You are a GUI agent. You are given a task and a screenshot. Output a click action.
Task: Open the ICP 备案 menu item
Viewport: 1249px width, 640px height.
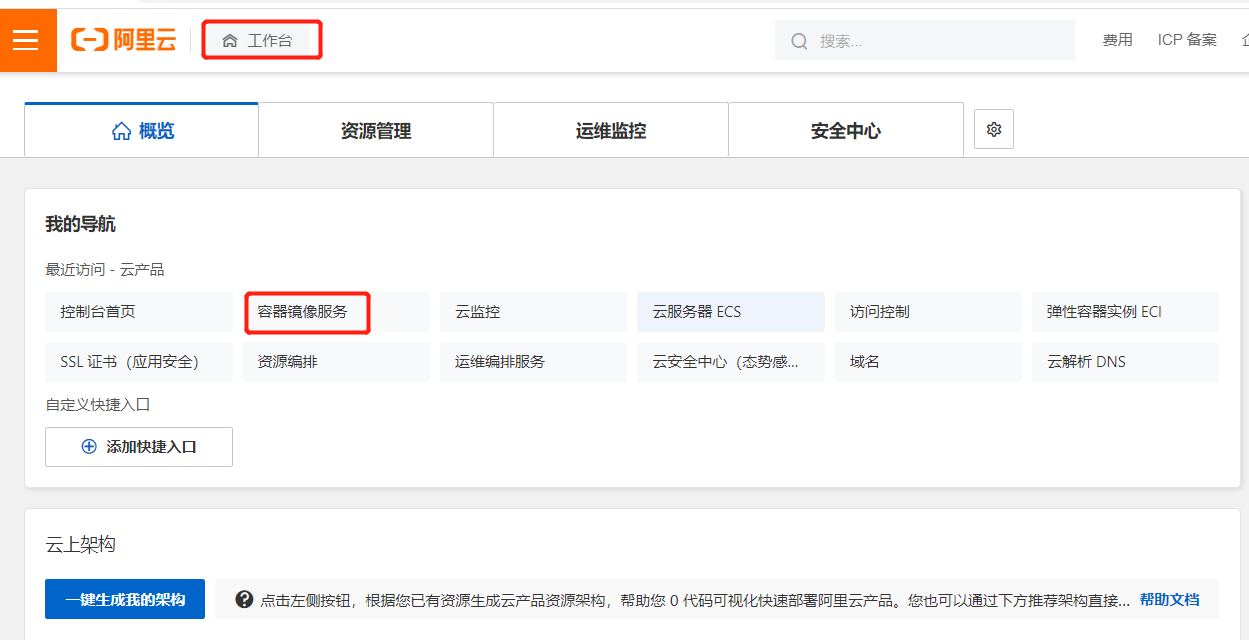[x=1187, y=40]
